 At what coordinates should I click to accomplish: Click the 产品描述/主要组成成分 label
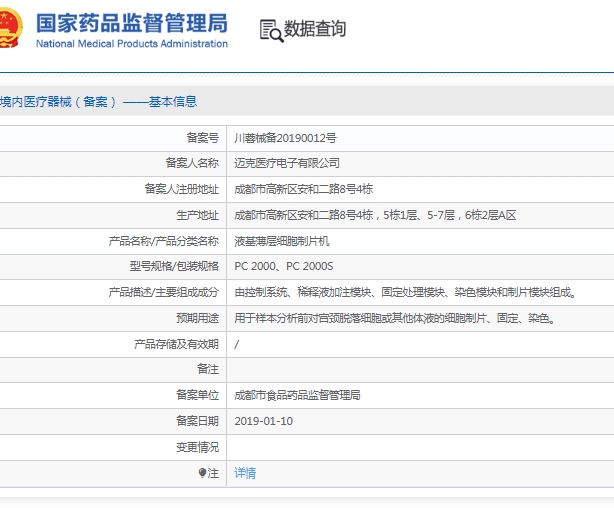click(x=164, y=292)
